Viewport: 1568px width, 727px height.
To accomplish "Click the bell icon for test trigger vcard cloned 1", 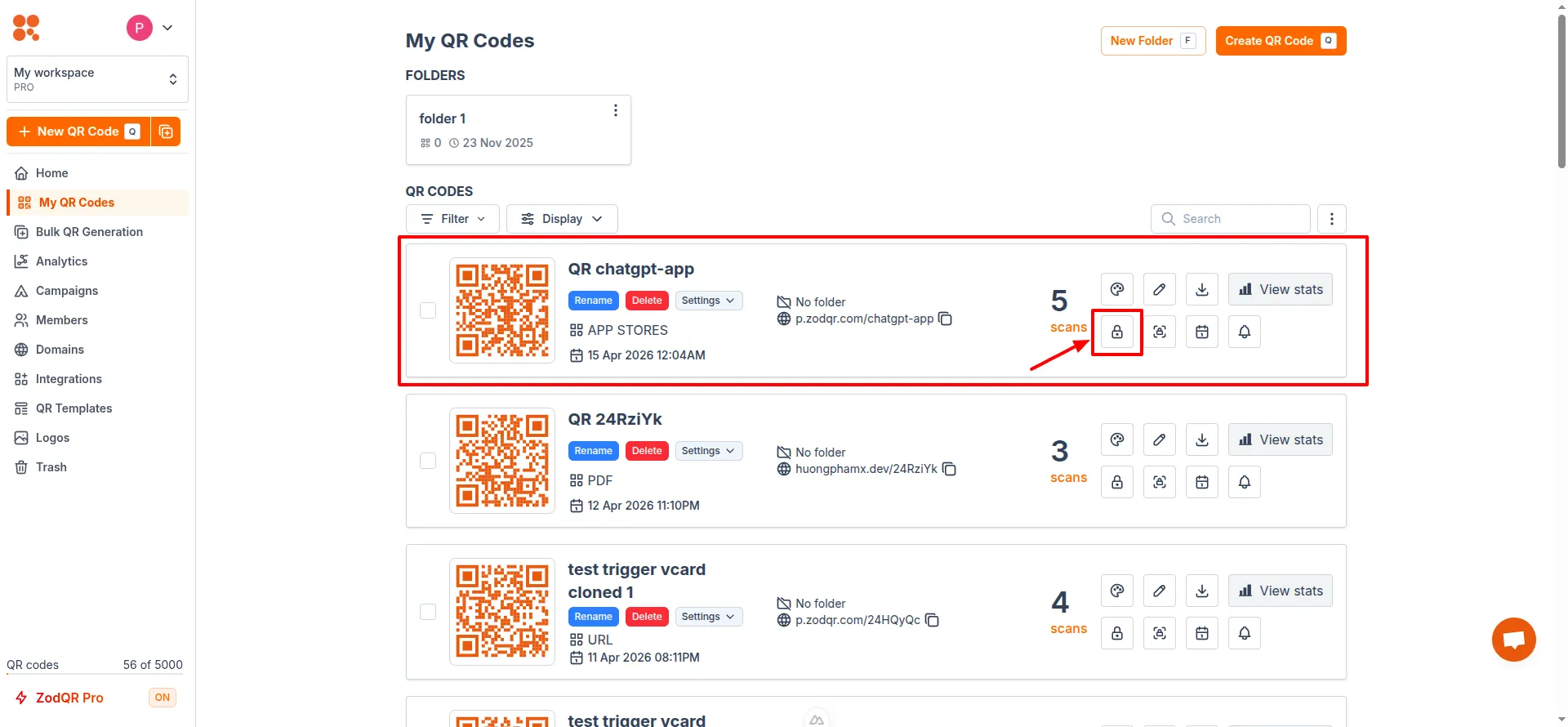I will [1245, 633].
